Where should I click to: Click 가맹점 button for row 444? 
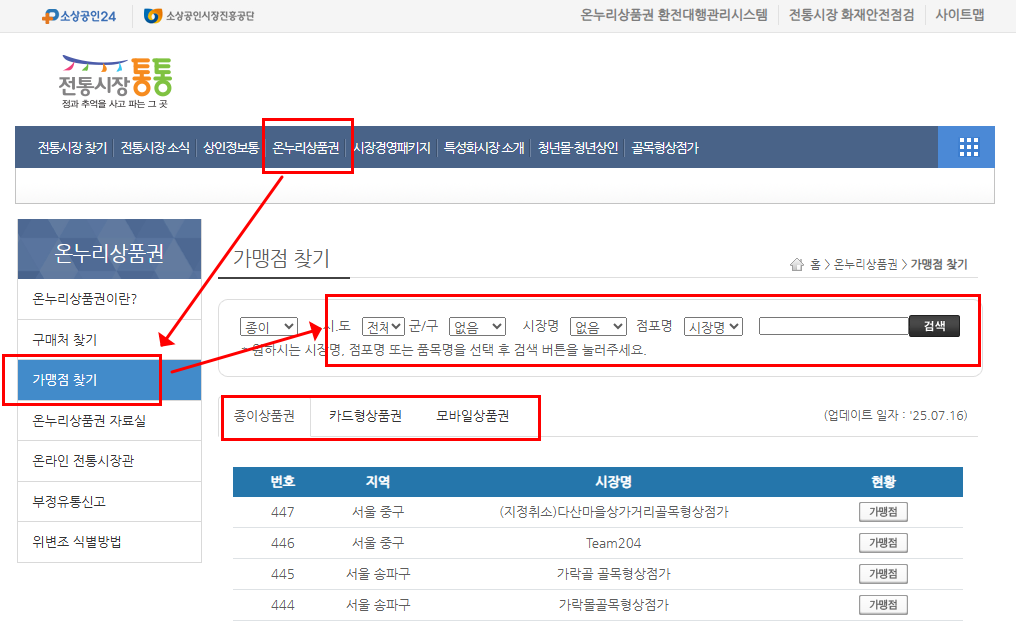click(883, 605)
